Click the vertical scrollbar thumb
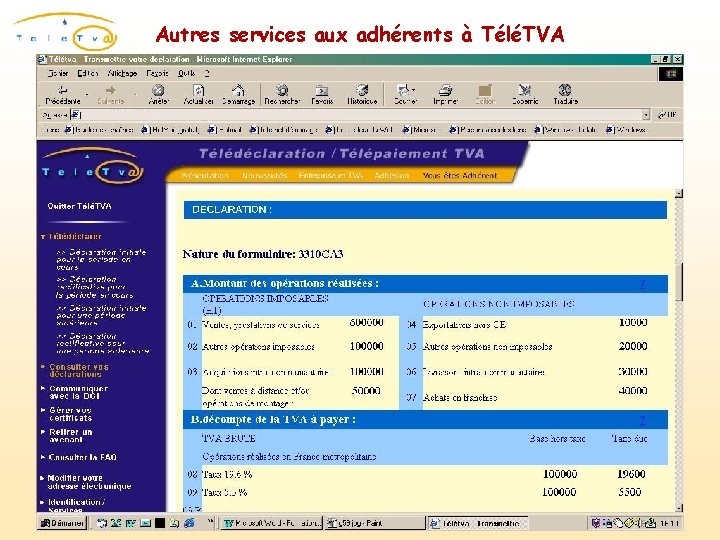Viewport: 720px width, 540px height. pos(679,282)
